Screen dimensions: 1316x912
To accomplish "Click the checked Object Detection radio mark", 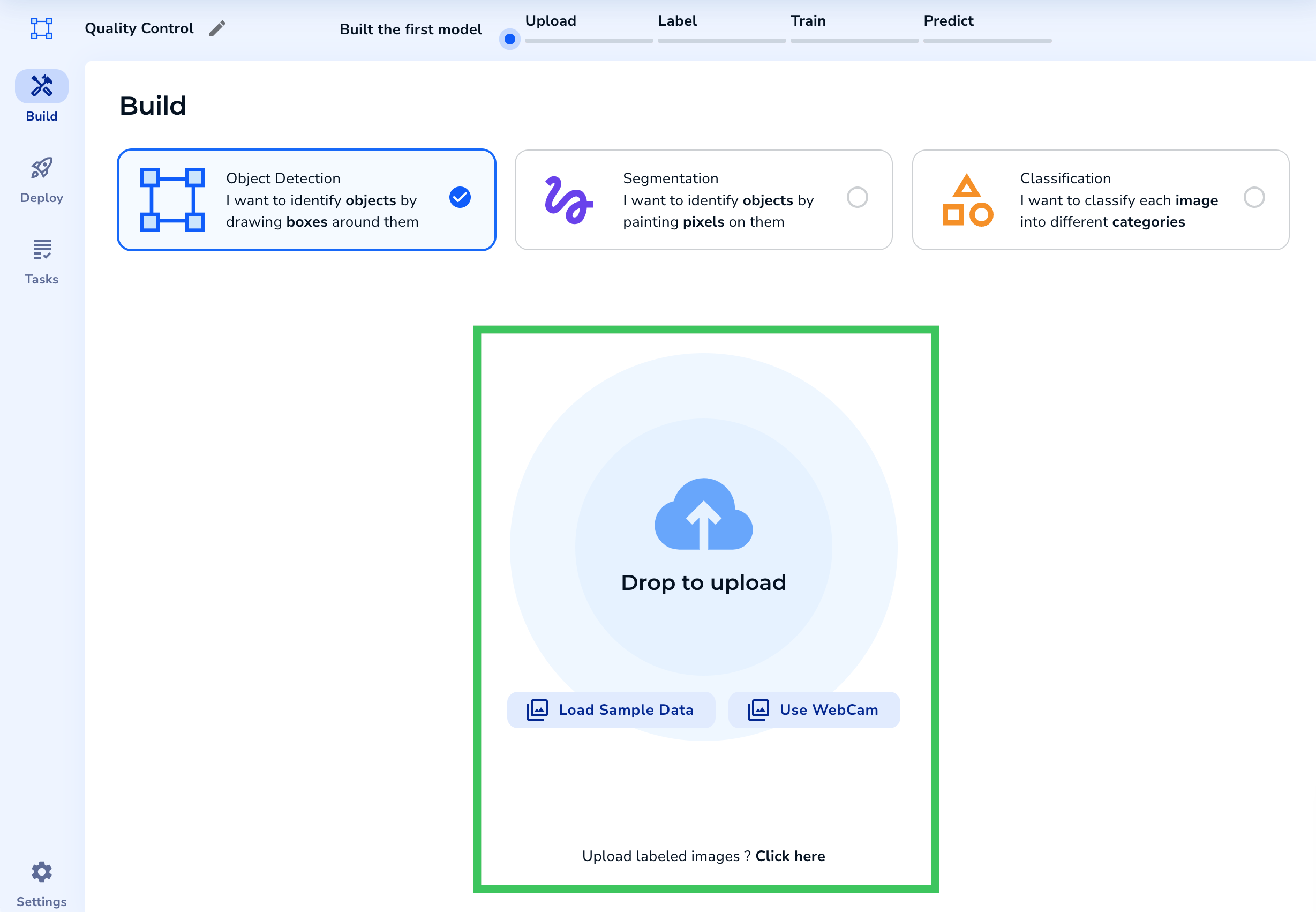I will pos(460,198).
